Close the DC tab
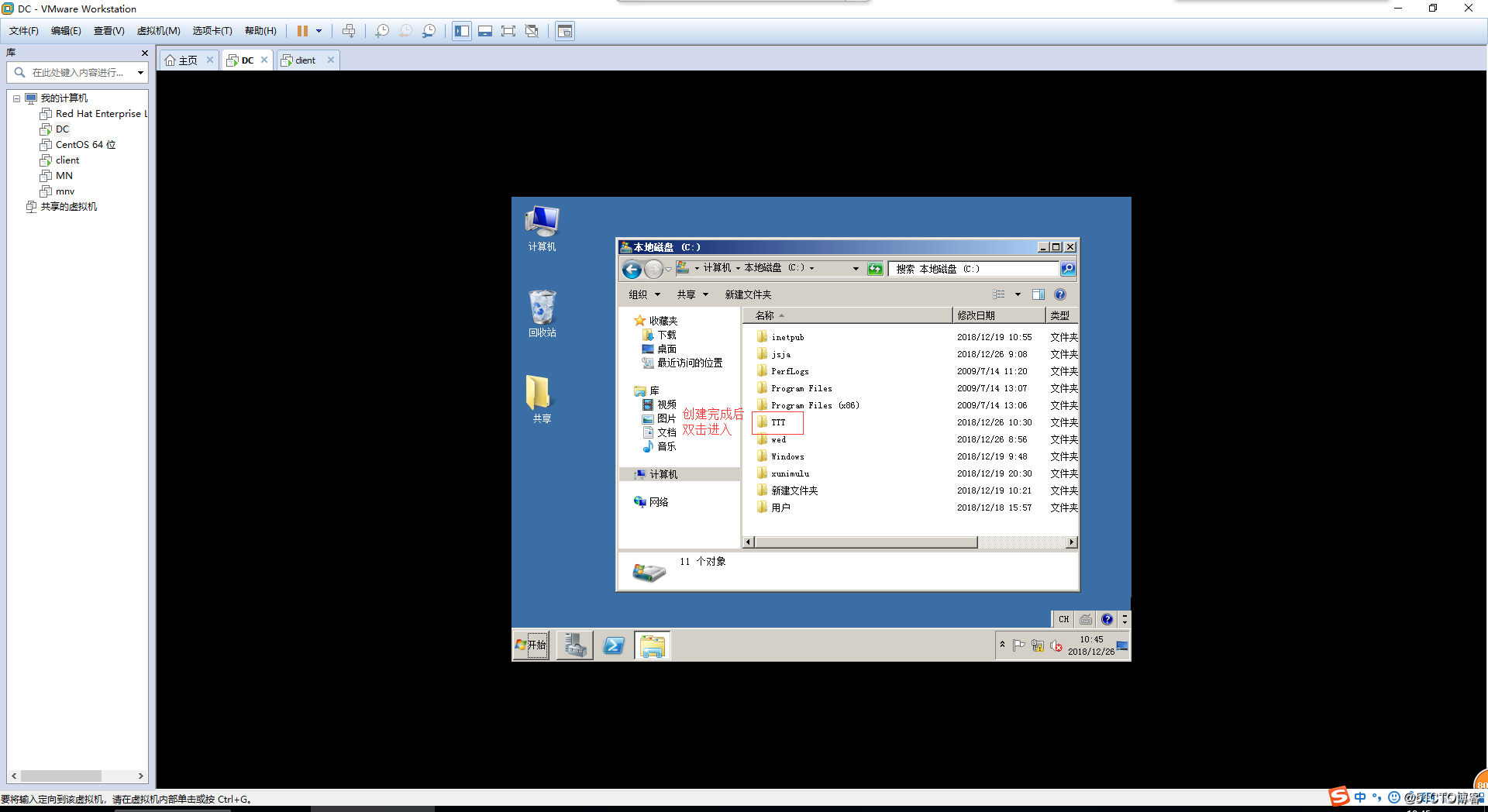 [264, 60]
